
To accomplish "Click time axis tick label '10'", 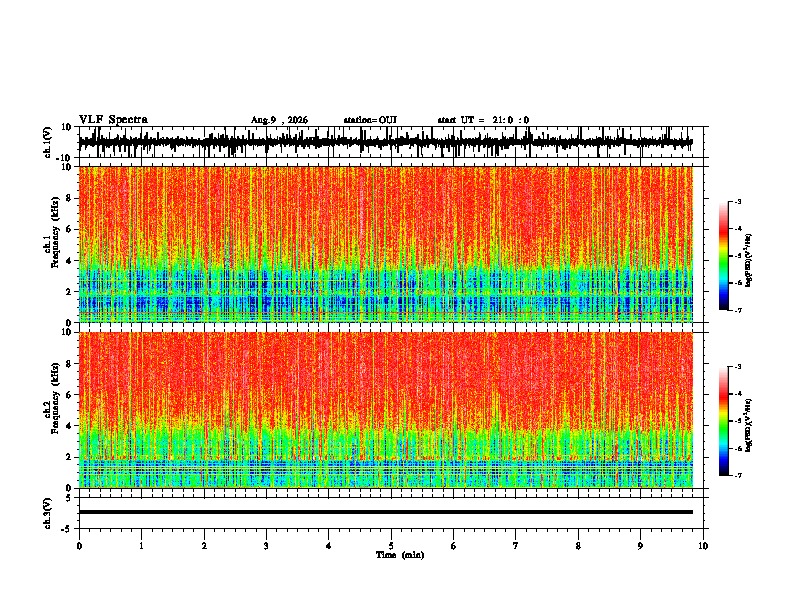I will (x=703, y=546).
